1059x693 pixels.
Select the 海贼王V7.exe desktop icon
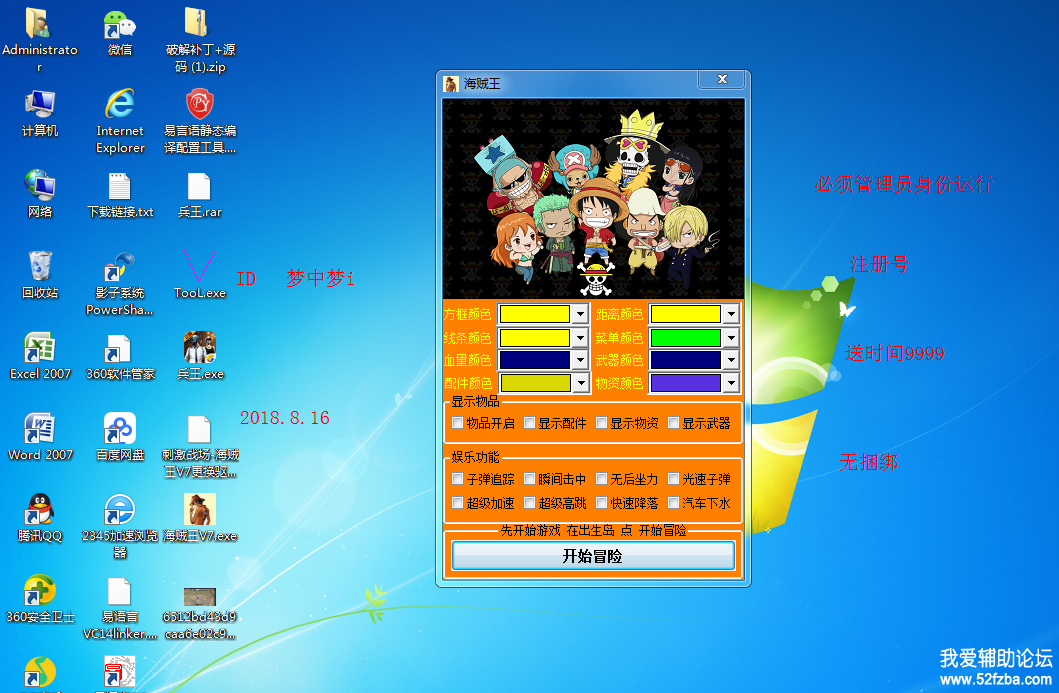point(200,517)
